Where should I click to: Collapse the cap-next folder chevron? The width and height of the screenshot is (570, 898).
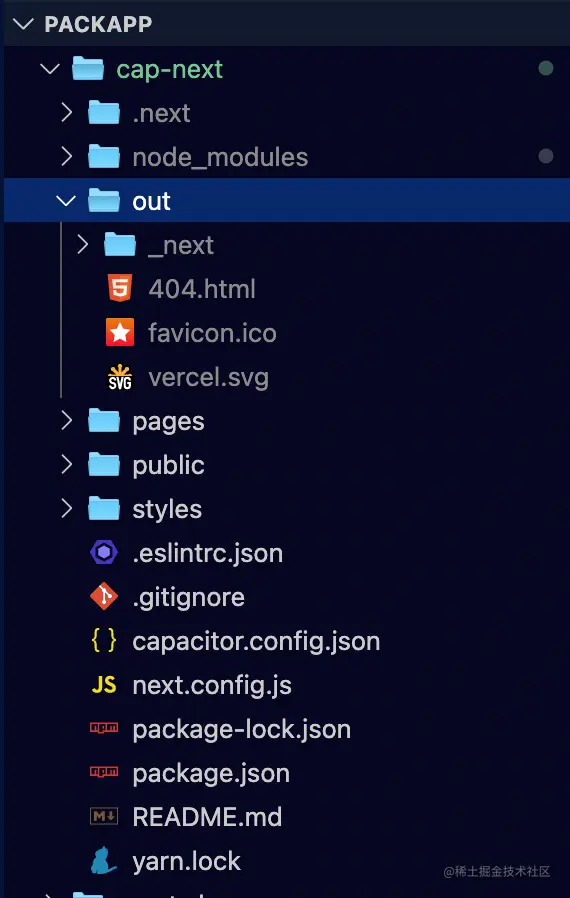pyautogui.click(x=50, y=69)
